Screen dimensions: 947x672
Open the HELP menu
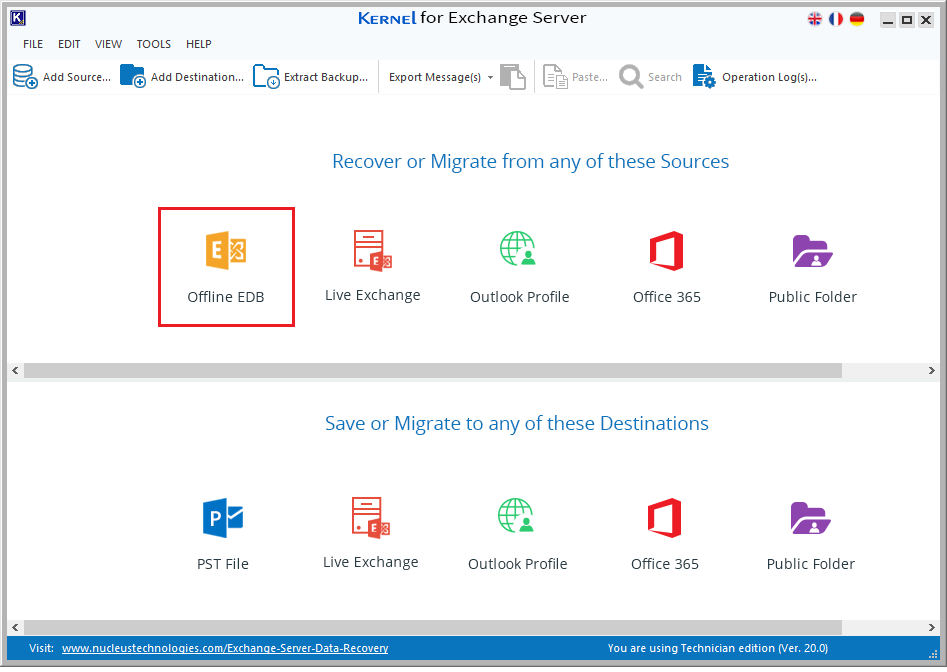pyautogui.click(x=199, y=44)
